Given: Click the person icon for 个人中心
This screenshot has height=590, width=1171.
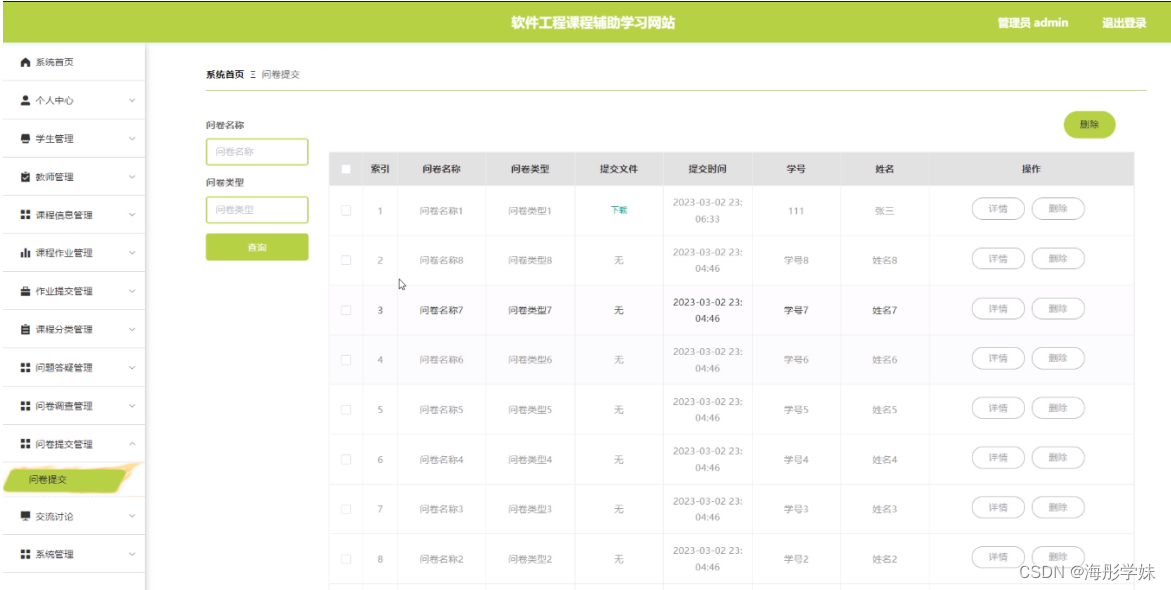Looking at the screenshot, I should [25, 100].
